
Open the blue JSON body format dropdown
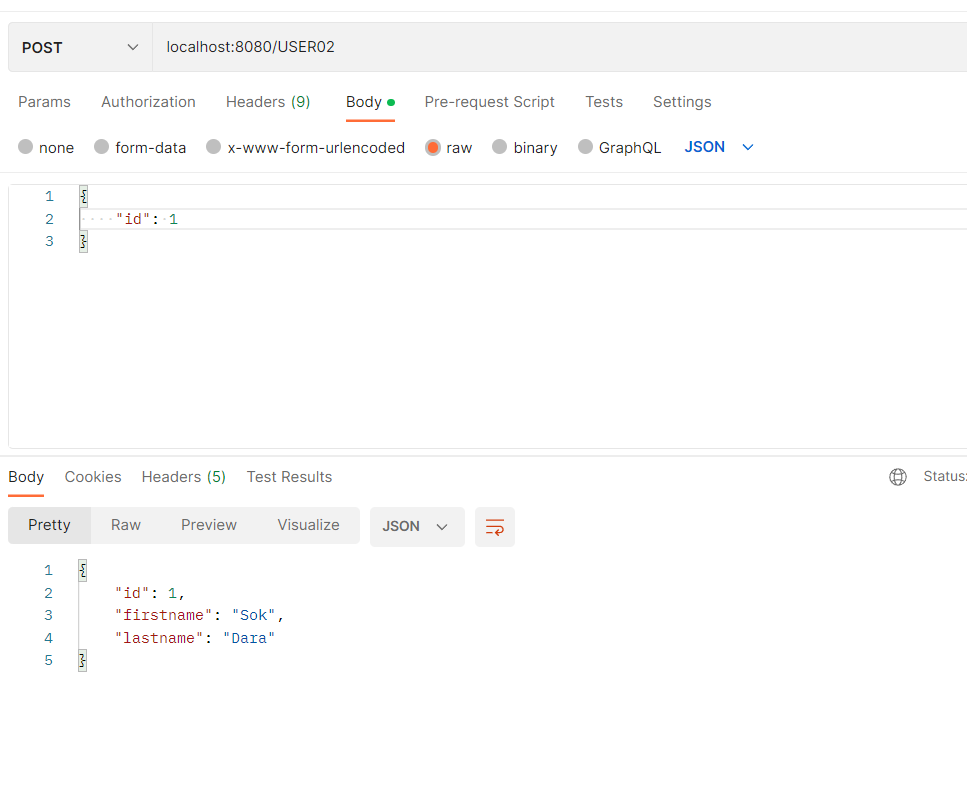click(719, 147)
